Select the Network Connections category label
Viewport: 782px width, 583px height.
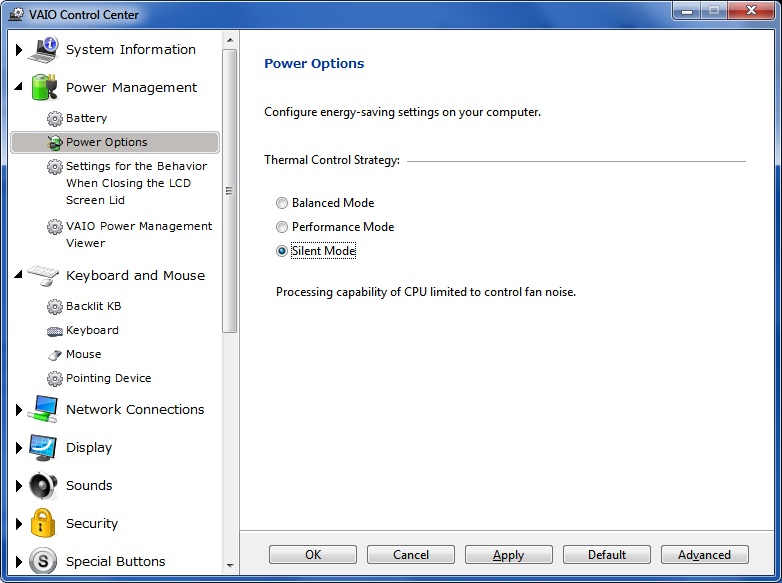pos(135,409)
